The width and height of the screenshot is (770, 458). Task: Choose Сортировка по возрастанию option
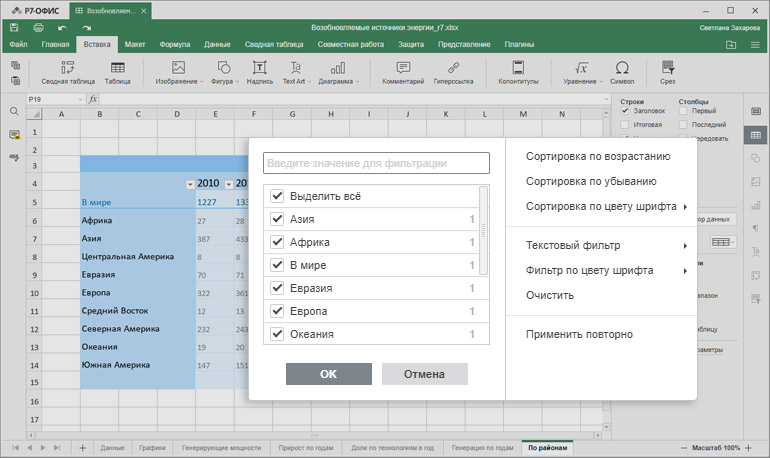[598, 156]
